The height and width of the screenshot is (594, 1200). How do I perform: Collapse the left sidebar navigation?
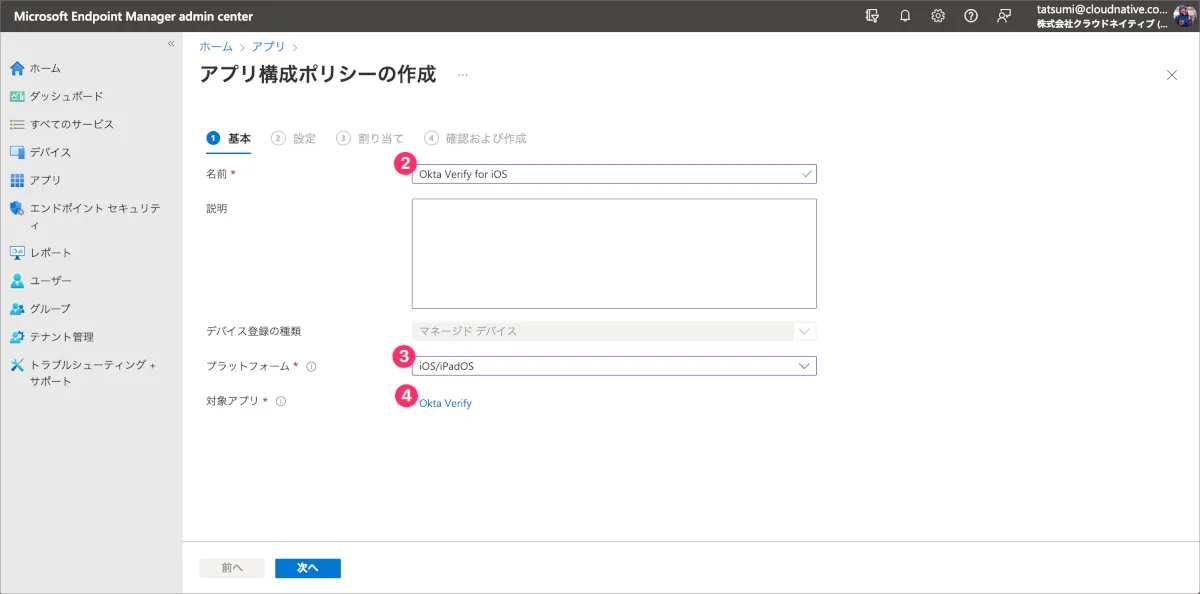[x=171, y=44]
